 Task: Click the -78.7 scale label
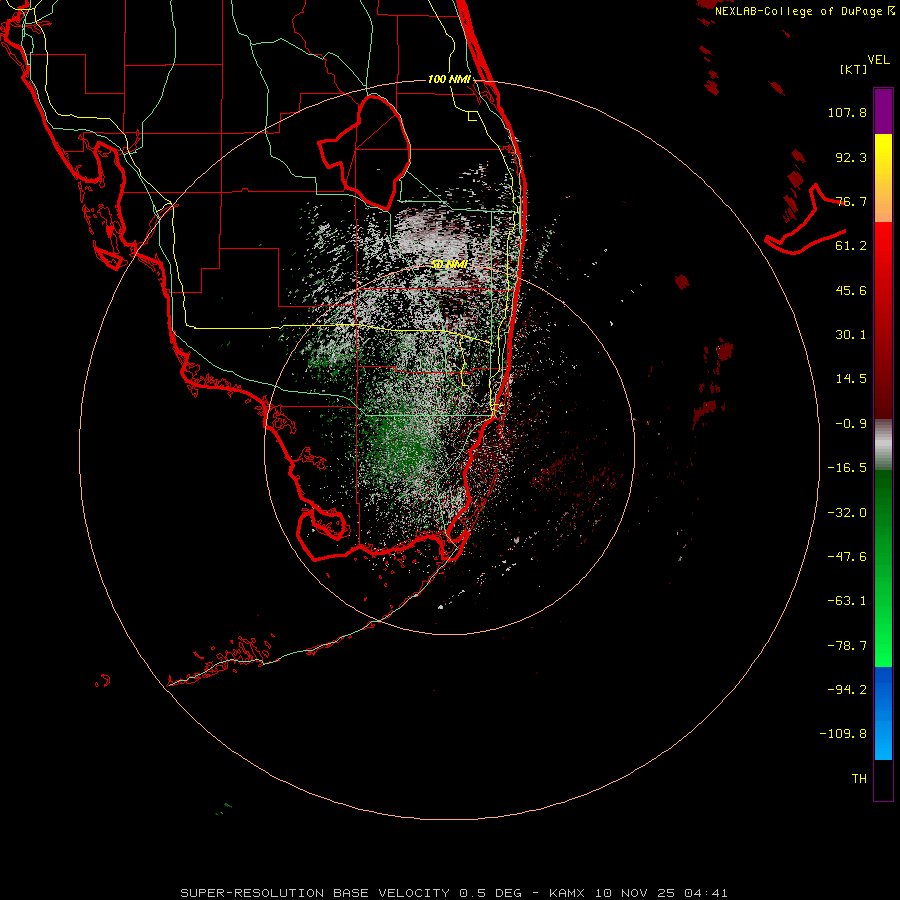click(x=847, y=646)
